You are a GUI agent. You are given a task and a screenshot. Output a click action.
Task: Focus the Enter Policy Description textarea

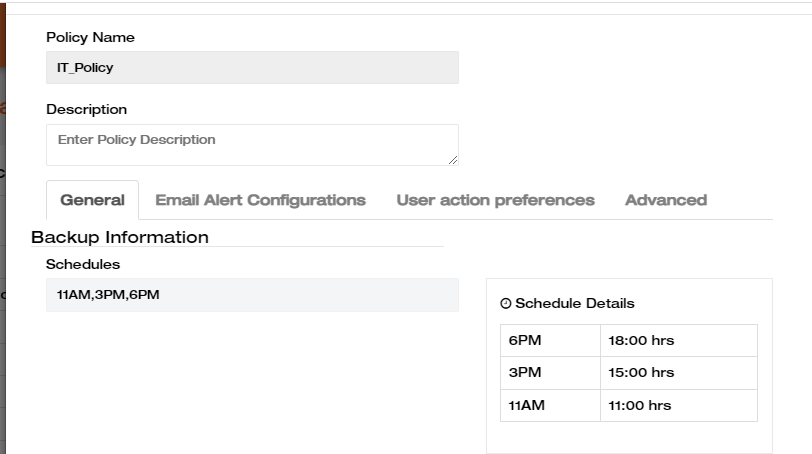click(x=252, y=144)
